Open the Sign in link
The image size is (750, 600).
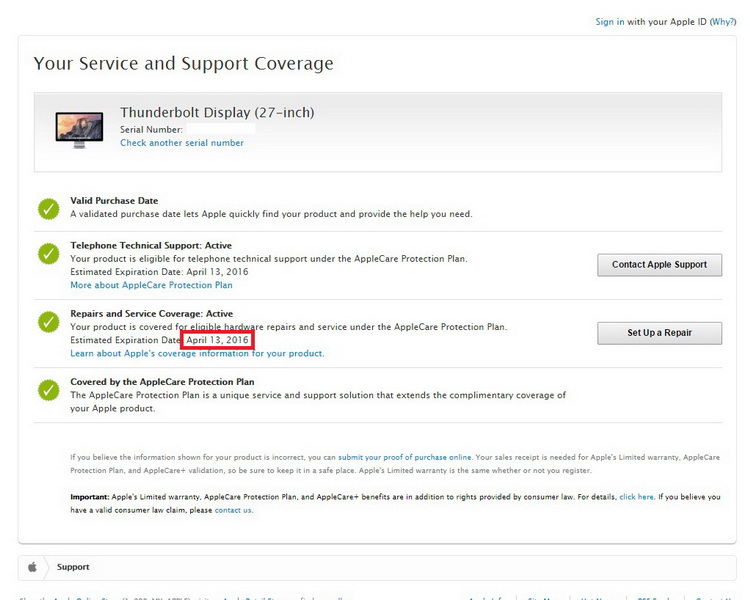[609, 22]
